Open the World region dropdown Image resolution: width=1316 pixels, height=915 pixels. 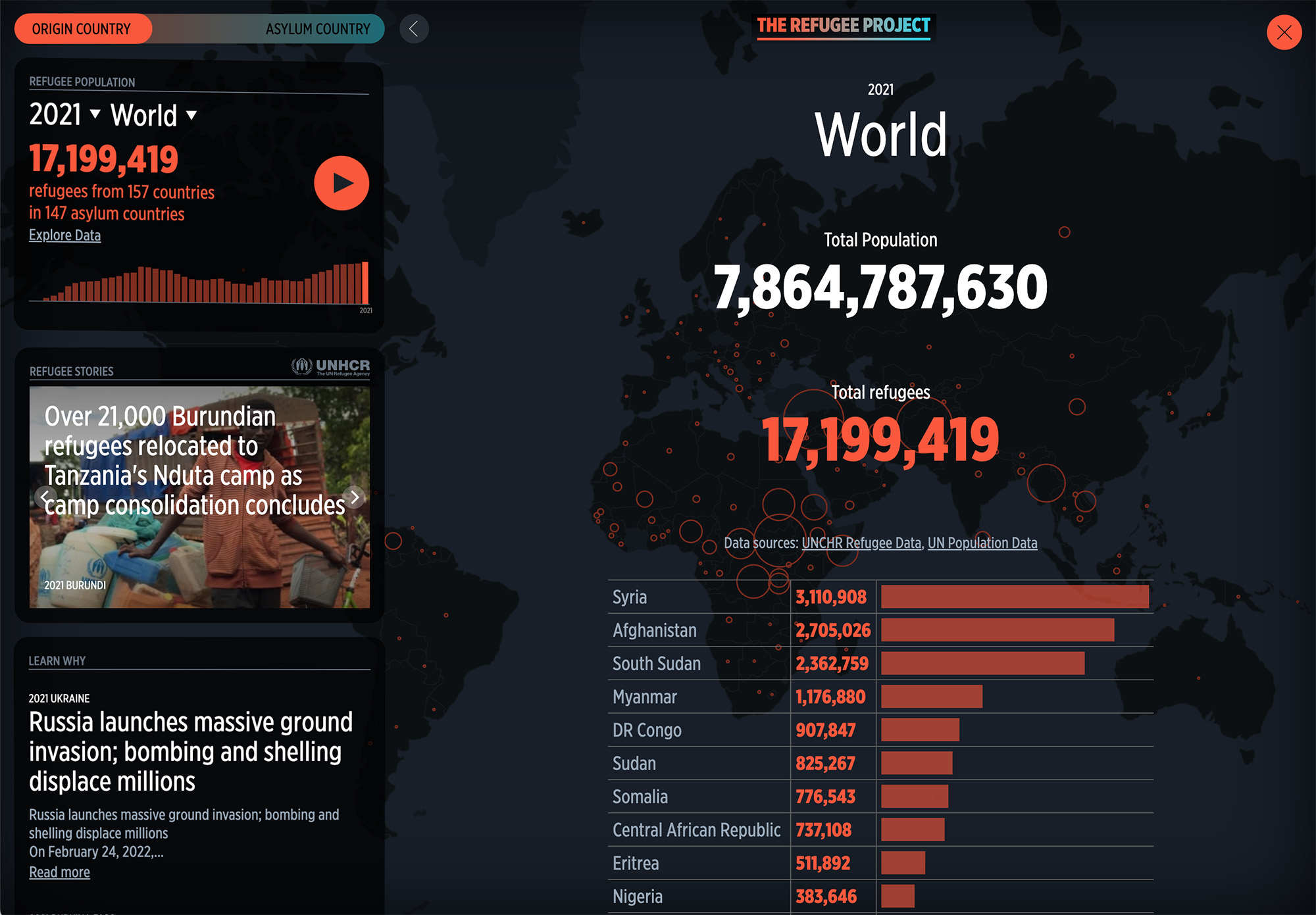pyautogui.click(x=153, y=115)
